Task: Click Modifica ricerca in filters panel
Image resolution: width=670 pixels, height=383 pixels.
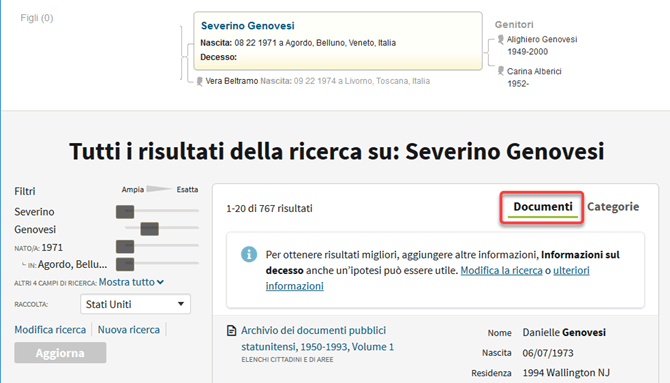Action: [x=50, y=330]
